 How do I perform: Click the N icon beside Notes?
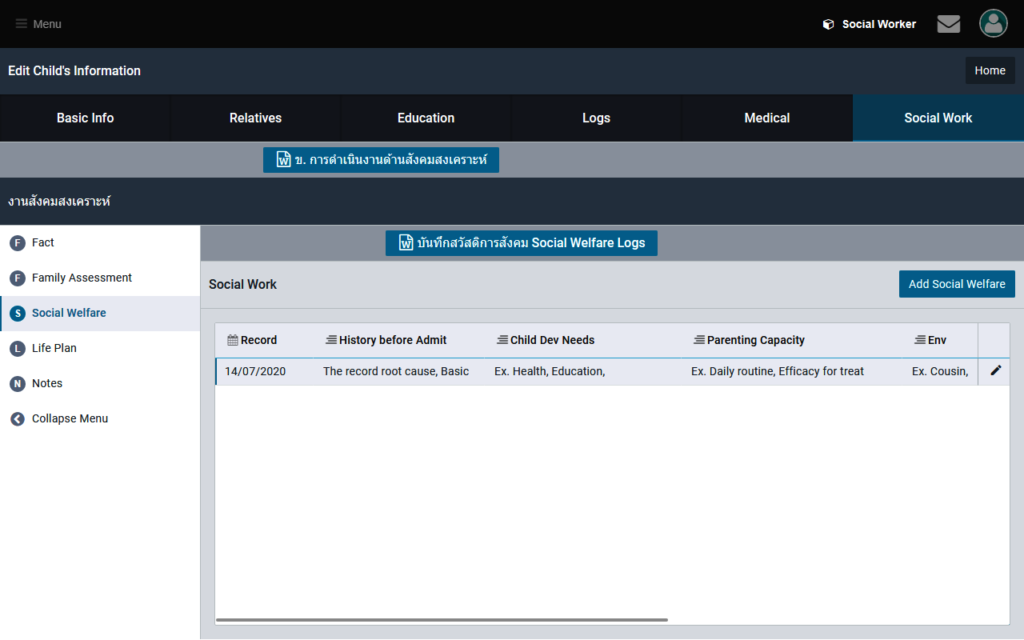click(17, 384)
